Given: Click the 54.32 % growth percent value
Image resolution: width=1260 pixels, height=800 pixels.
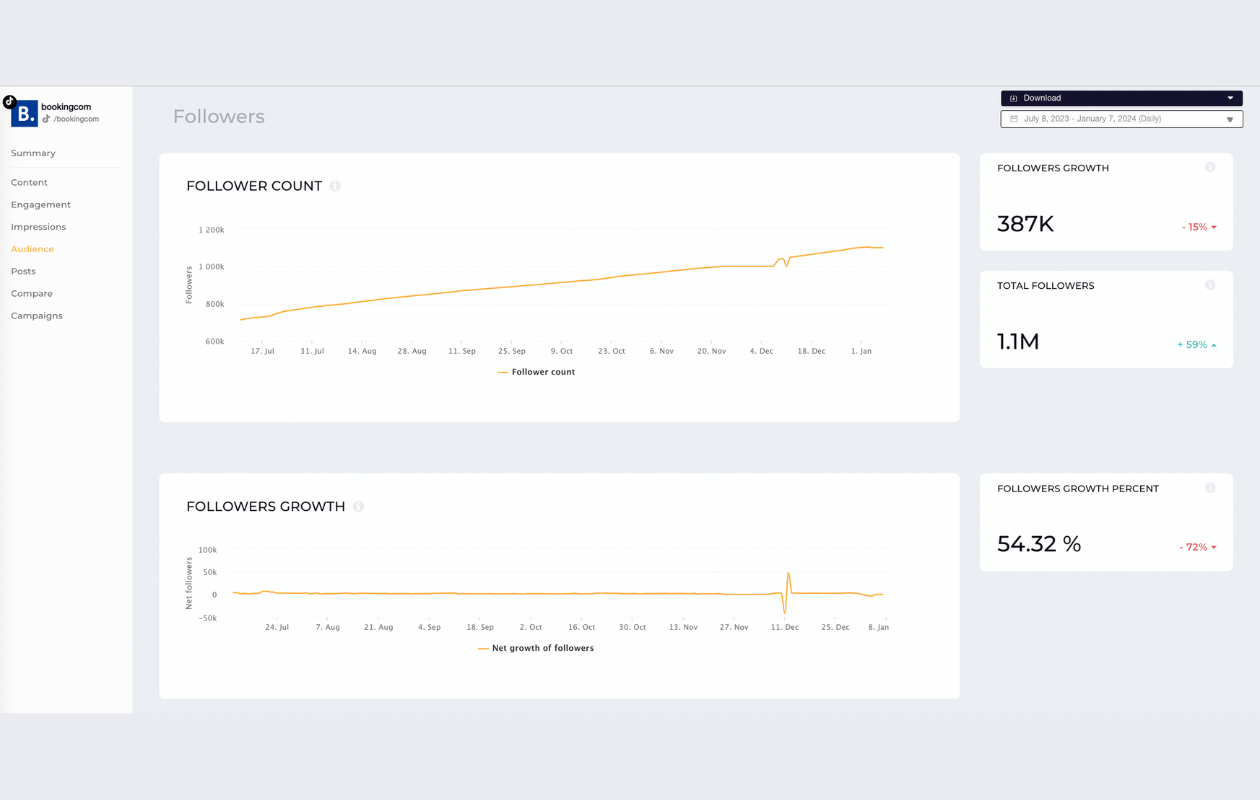Looking at the screenshot, I should [1039, 544].
